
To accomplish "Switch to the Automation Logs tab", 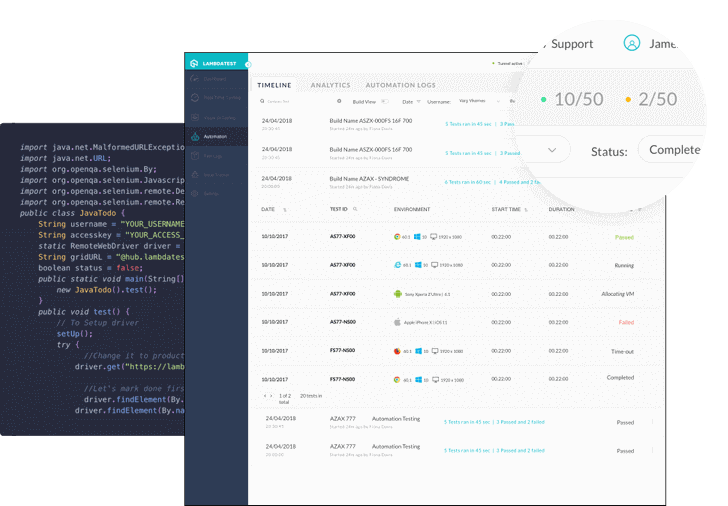I will point(400,85).
